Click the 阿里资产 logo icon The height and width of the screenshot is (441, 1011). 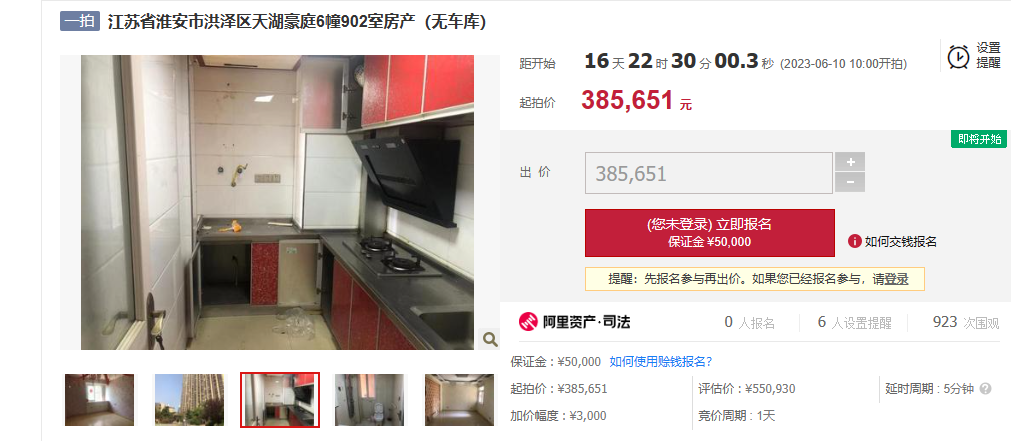[528, 322]
